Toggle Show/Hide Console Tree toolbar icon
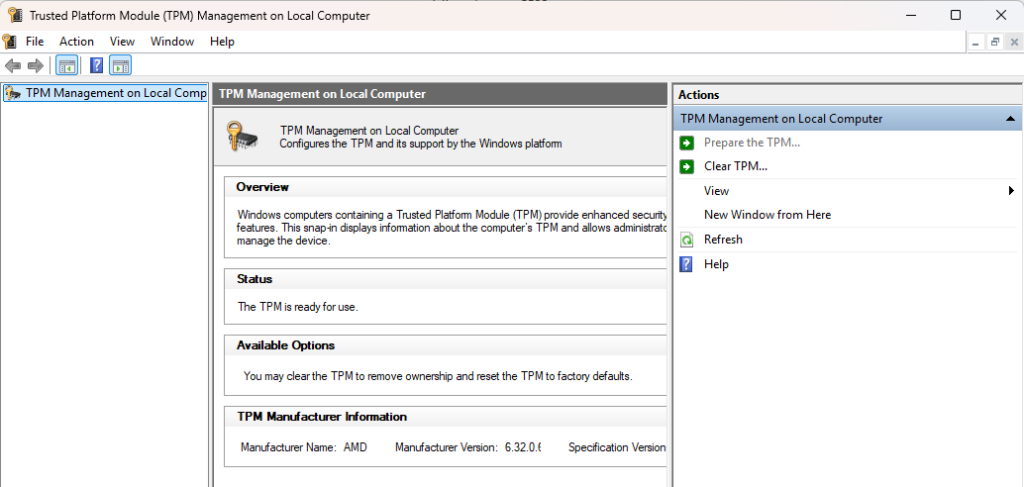 click(x=67, y=65)
